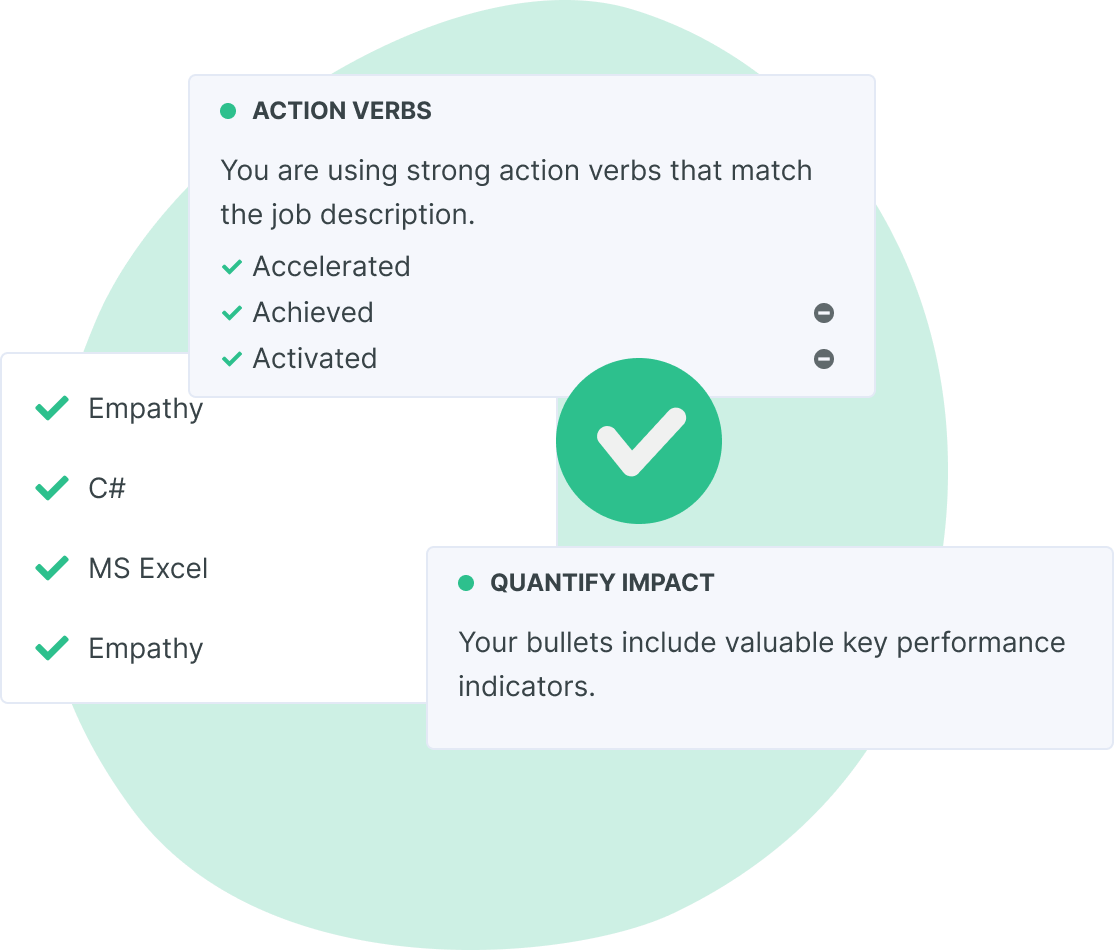Toggle the checkmark for Empathy above C#
Image resolution: width=1114 pixels, height=950 pixels.
coord(52,408)
